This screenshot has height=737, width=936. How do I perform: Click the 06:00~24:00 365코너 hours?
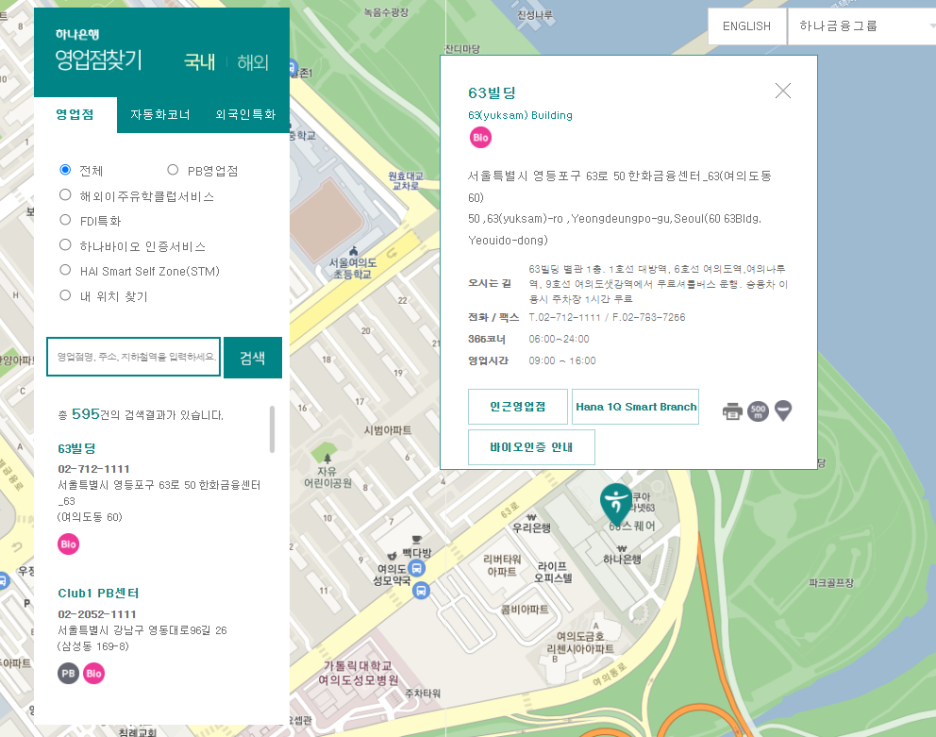coord(559,339)
